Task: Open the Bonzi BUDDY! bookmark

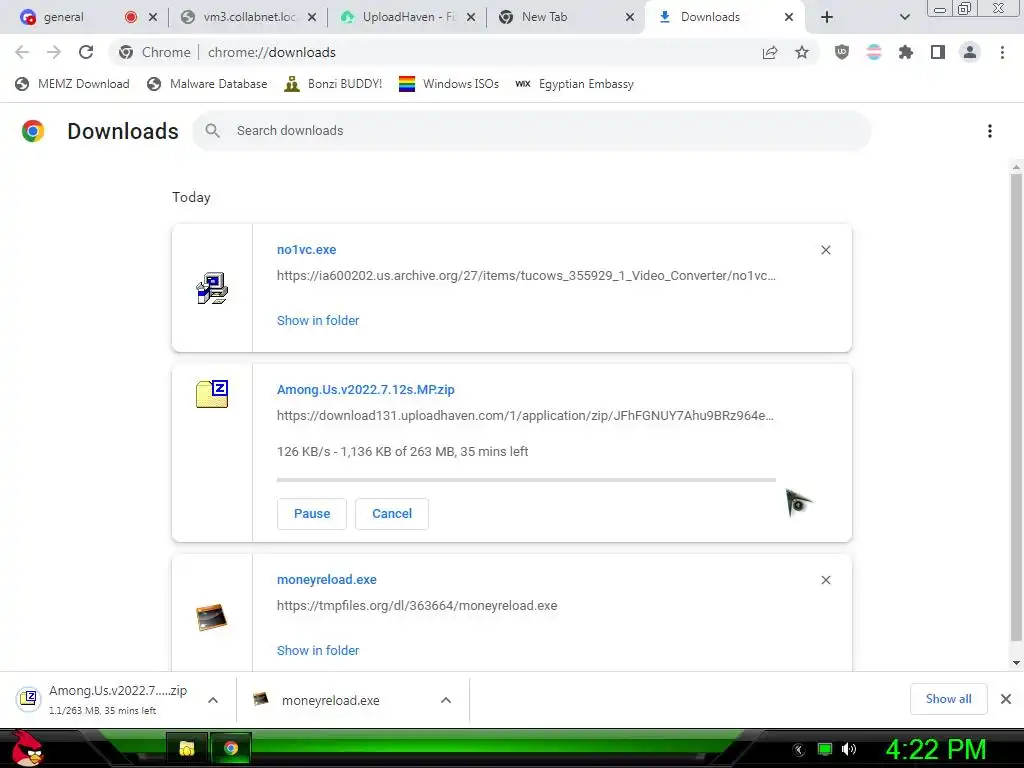Action: (333, 84)
